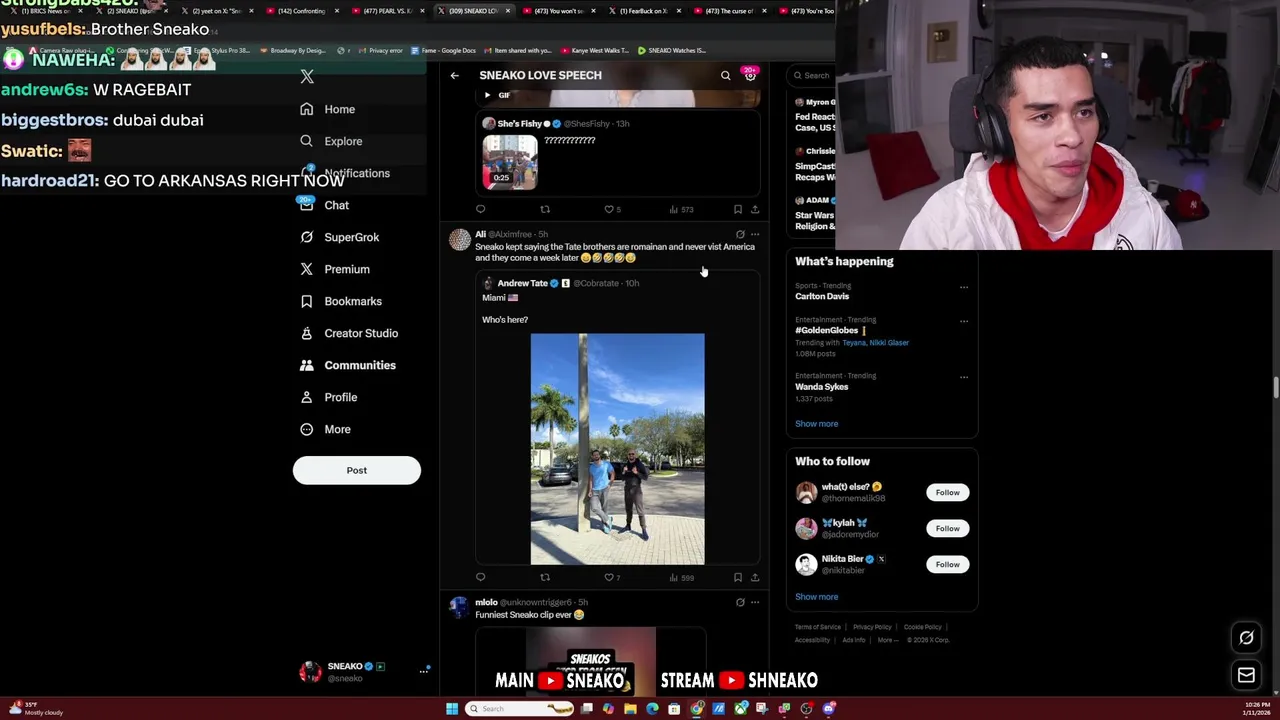
Task: Follow the what(t) else? account
Action: [x=947, y=492]
